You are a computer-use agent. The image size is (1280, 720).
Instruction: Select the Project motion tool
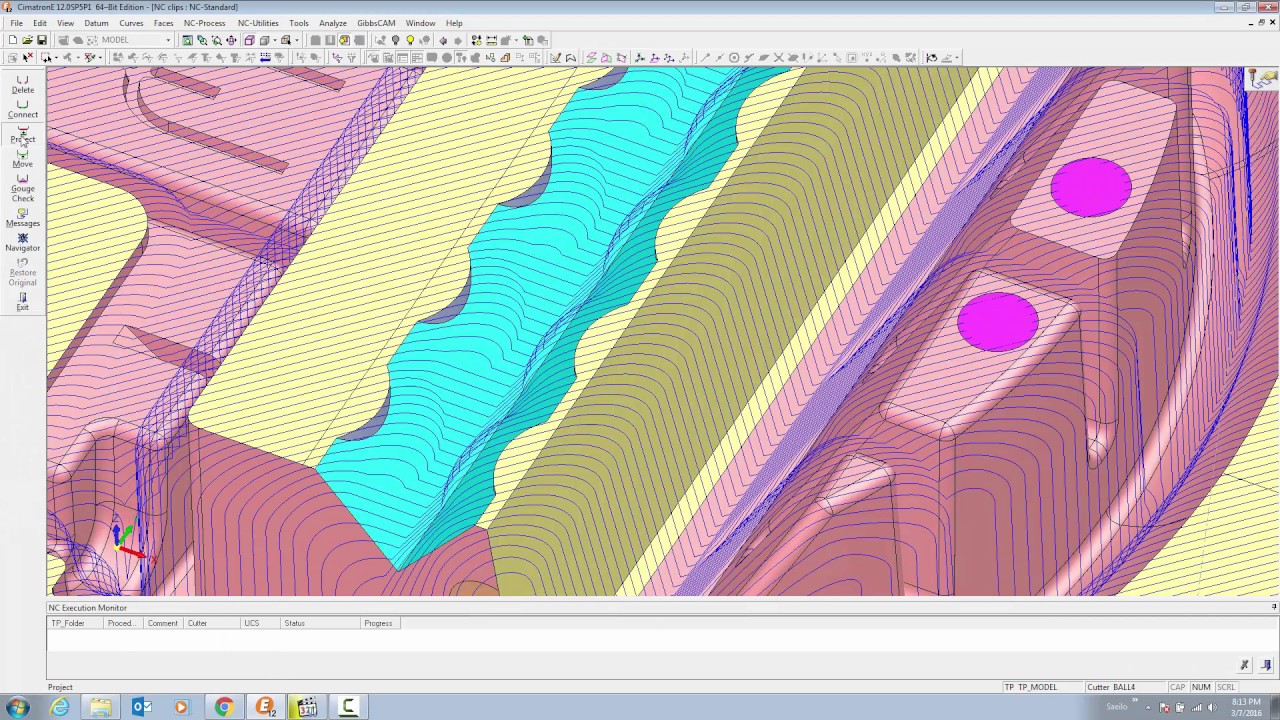tap(22, 135)
